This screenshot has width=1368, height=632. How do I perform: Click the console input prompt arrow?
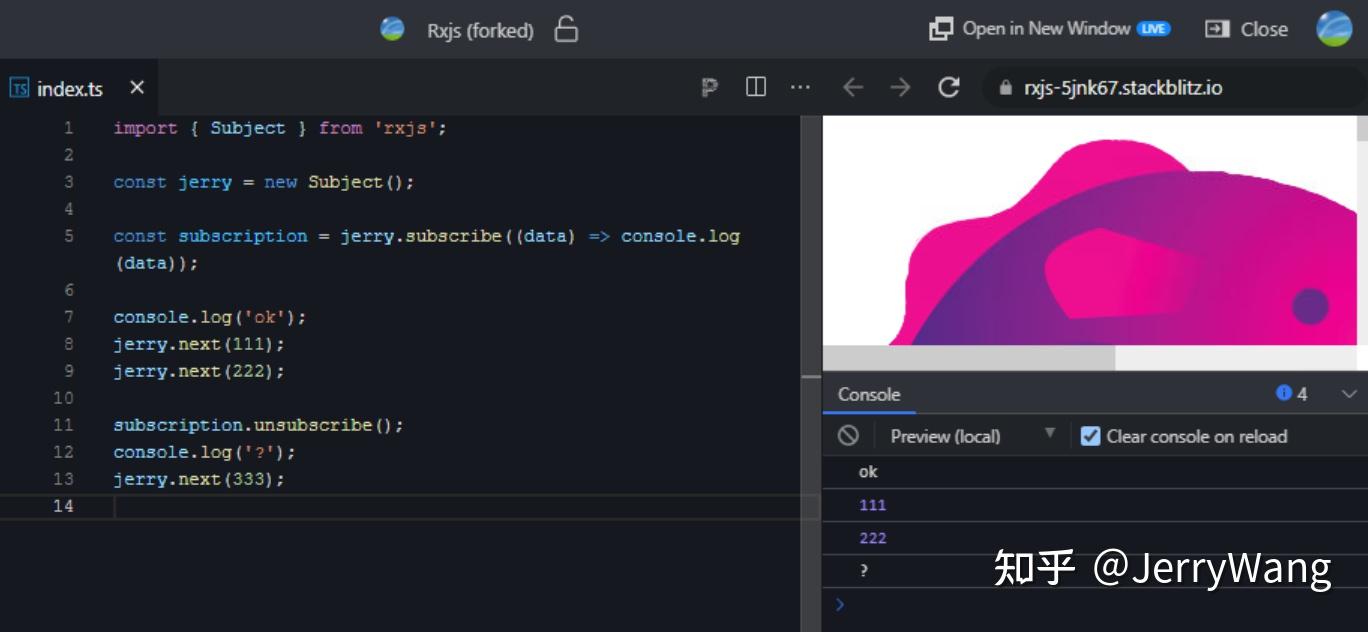(x=839, y=604)
